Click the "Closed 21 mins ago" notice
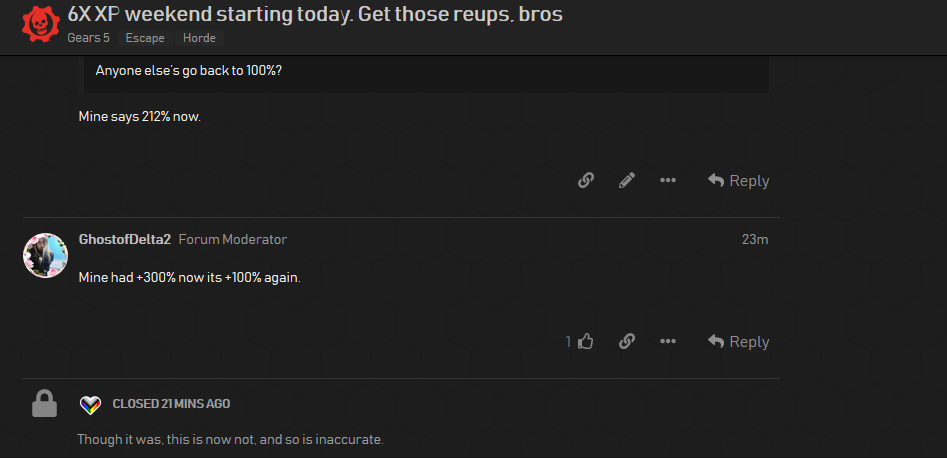 171,404
